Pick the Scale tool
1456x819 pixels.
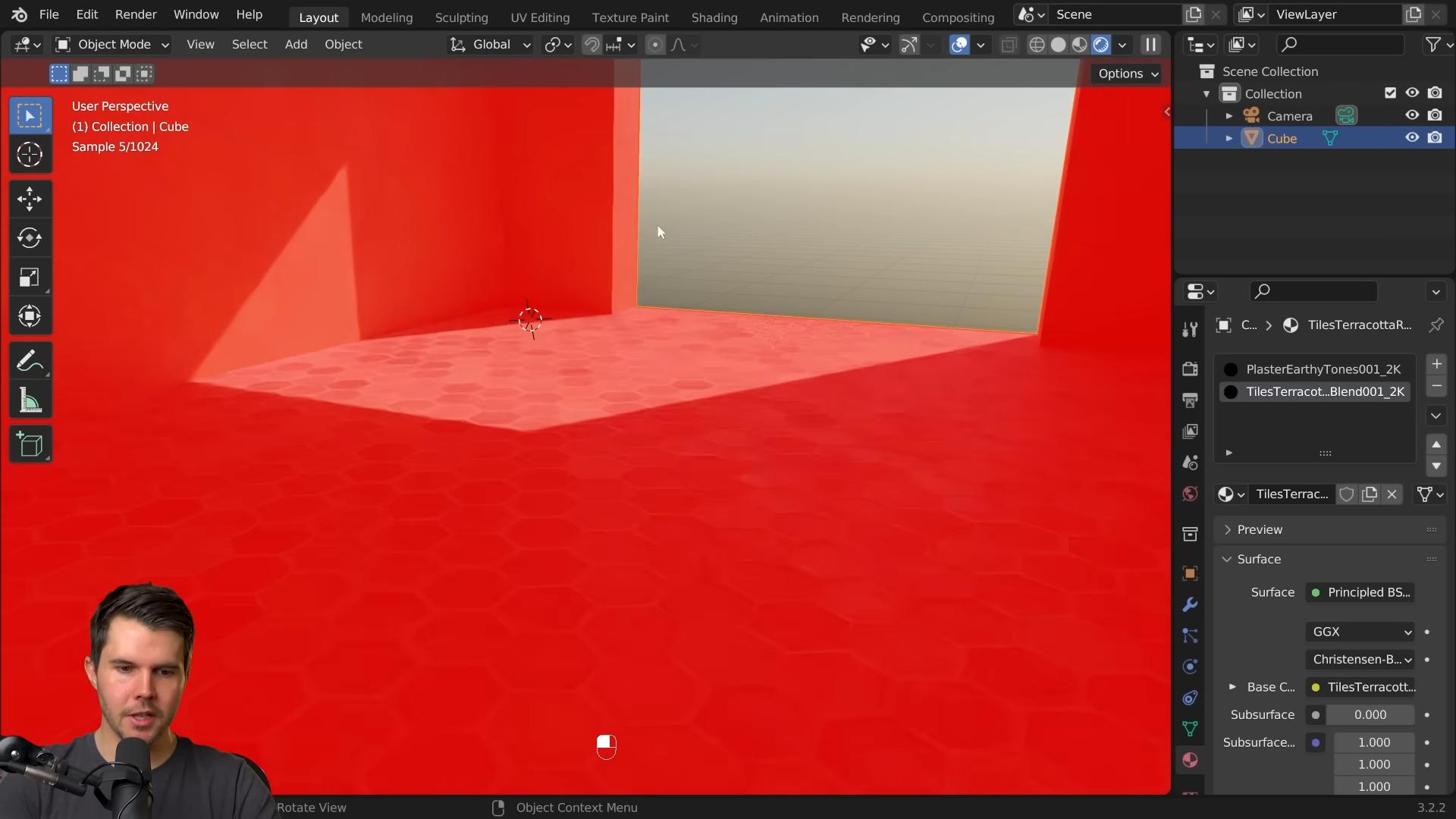coord(30,278)
